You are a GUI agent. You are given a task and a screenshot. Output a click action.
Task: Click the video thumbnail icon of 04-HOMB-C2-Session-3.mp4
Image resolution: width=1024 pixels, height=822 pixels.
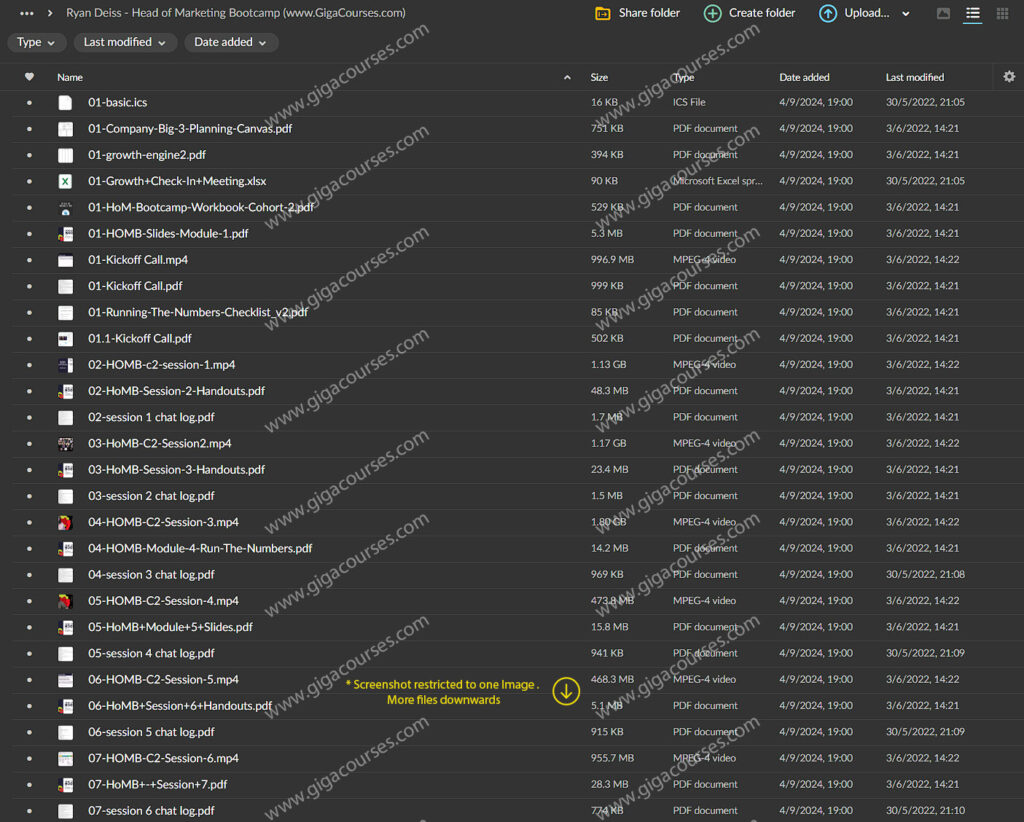point(65,522)
